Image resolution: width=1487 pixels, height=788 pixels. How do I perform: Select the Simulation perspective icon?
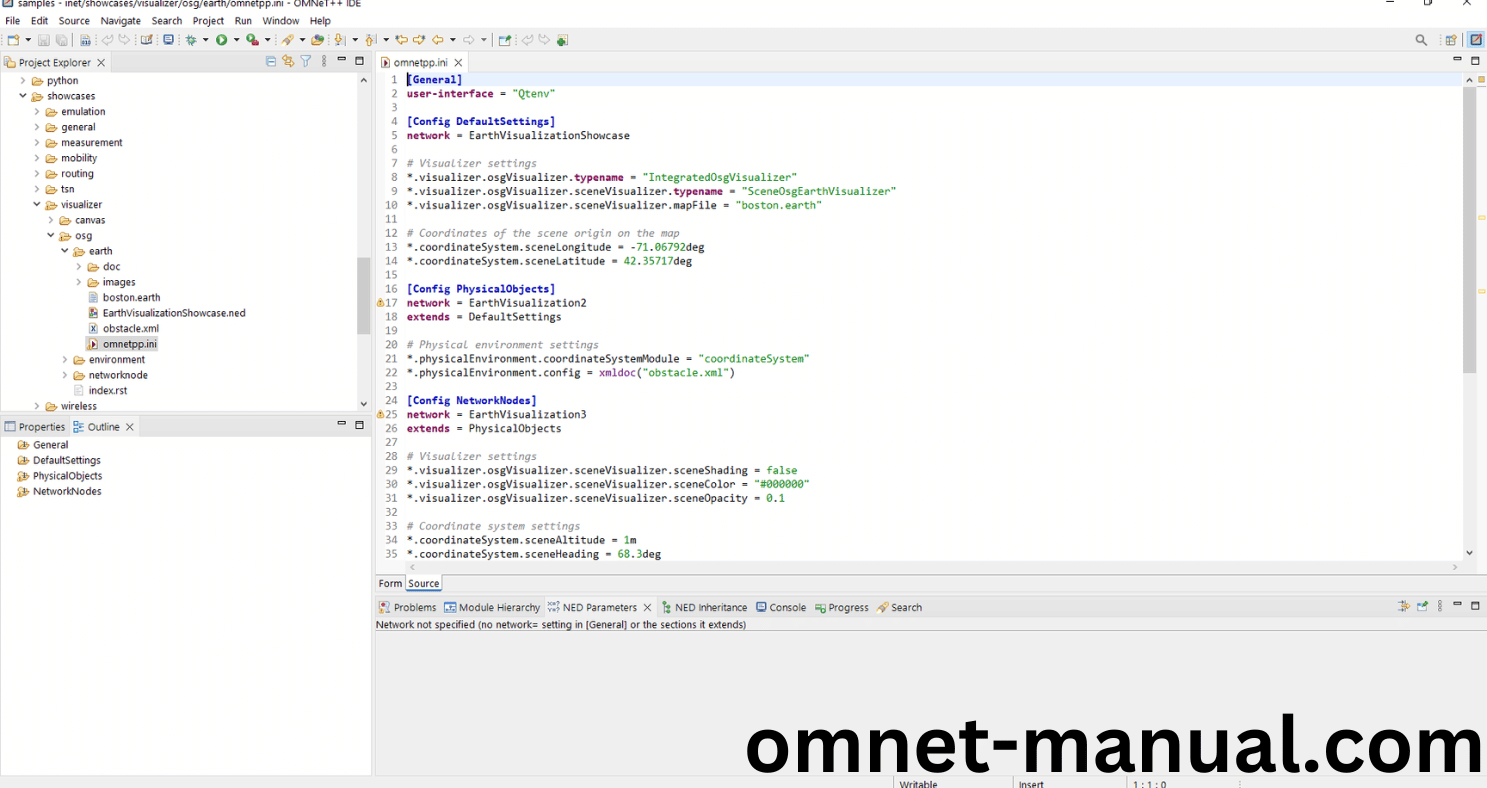tap(1475, 40)
